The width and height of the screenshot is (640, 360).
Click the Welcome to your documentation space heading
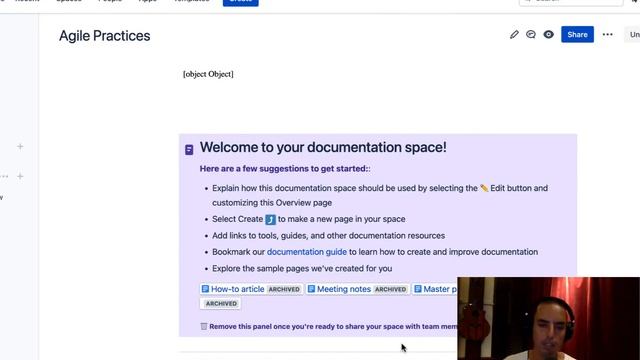pyautogui.click(x=323, y=147)
